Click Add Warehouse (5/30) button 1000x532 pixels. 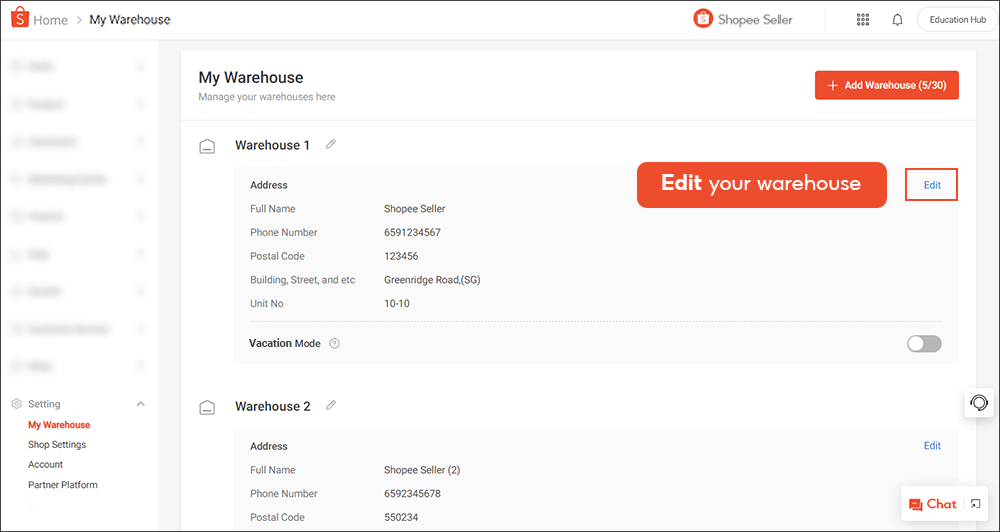[886, 85]
